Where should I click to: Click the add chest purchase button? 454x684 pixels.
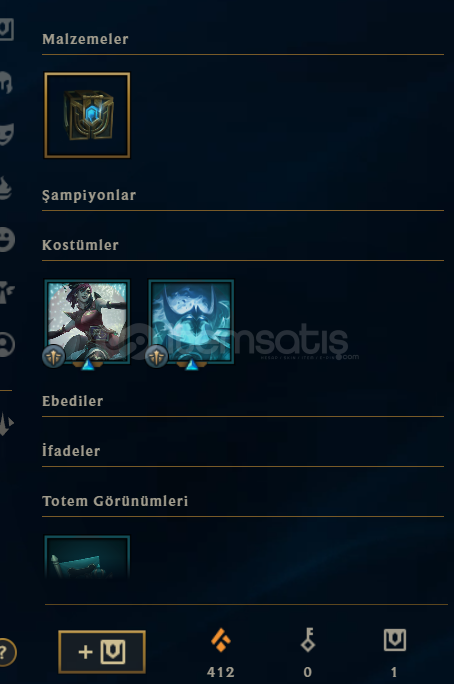point(102,652)
